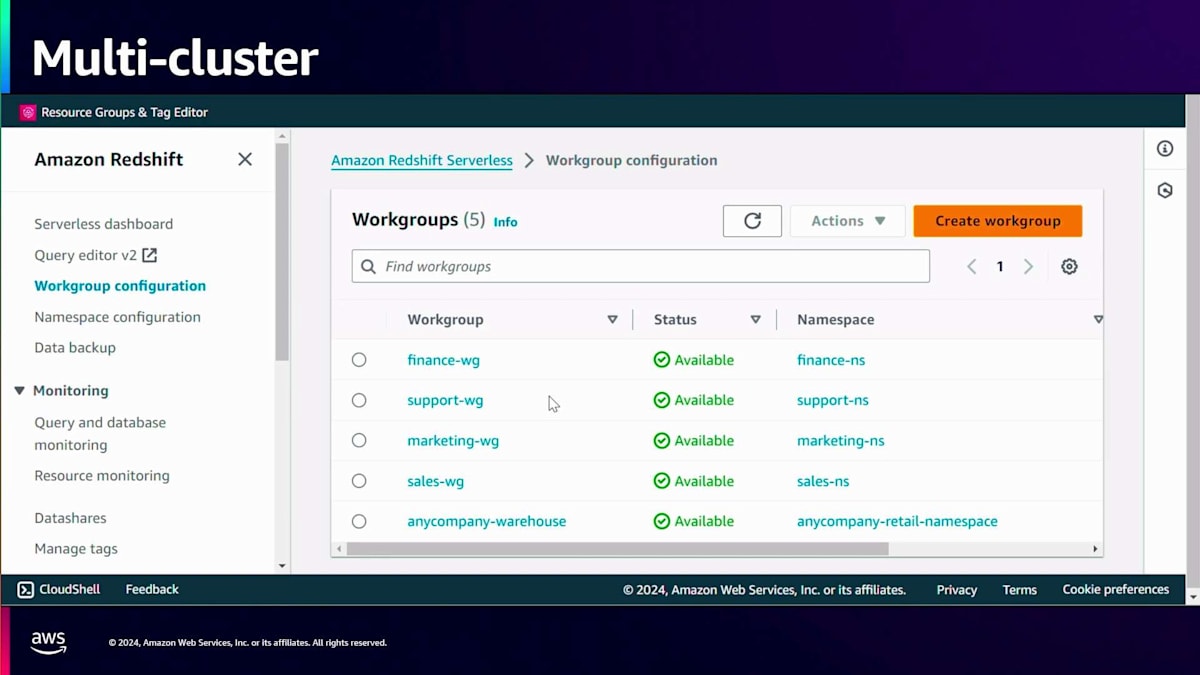Go to next page of workgroups
Image resolution: width=1200 pixels, height=675 pixels.
[1028, 267]
